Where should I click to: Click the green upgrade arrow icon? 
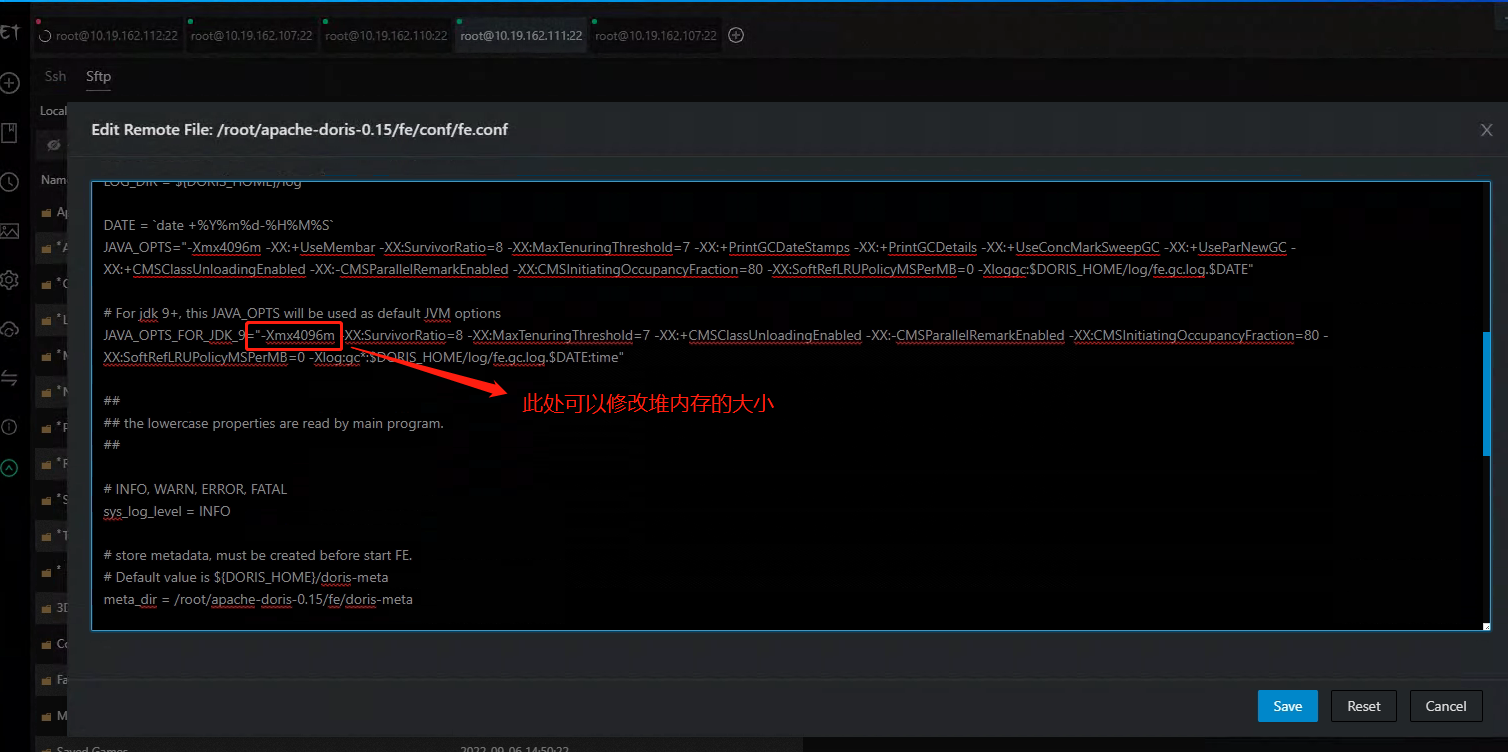click(x=10, y=467)
